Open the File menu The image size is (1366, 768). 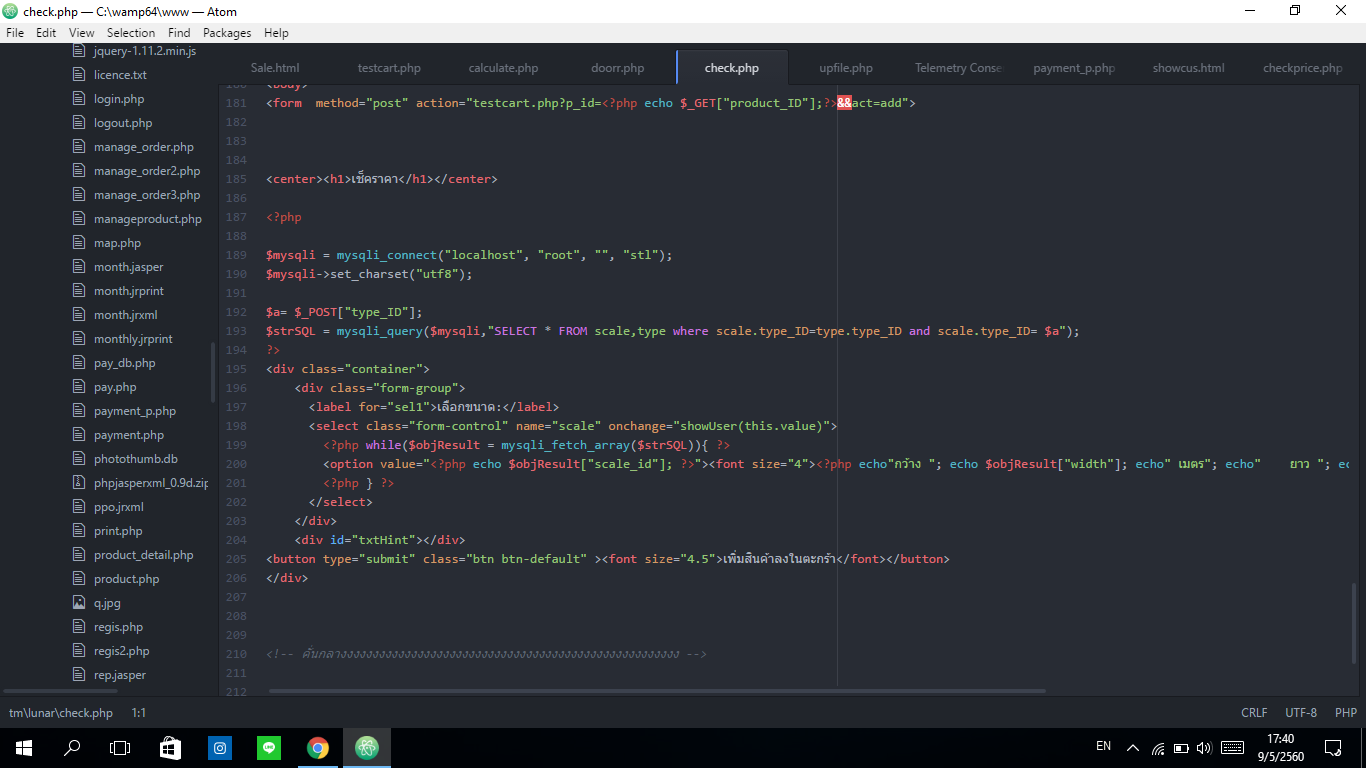[15, 33]
